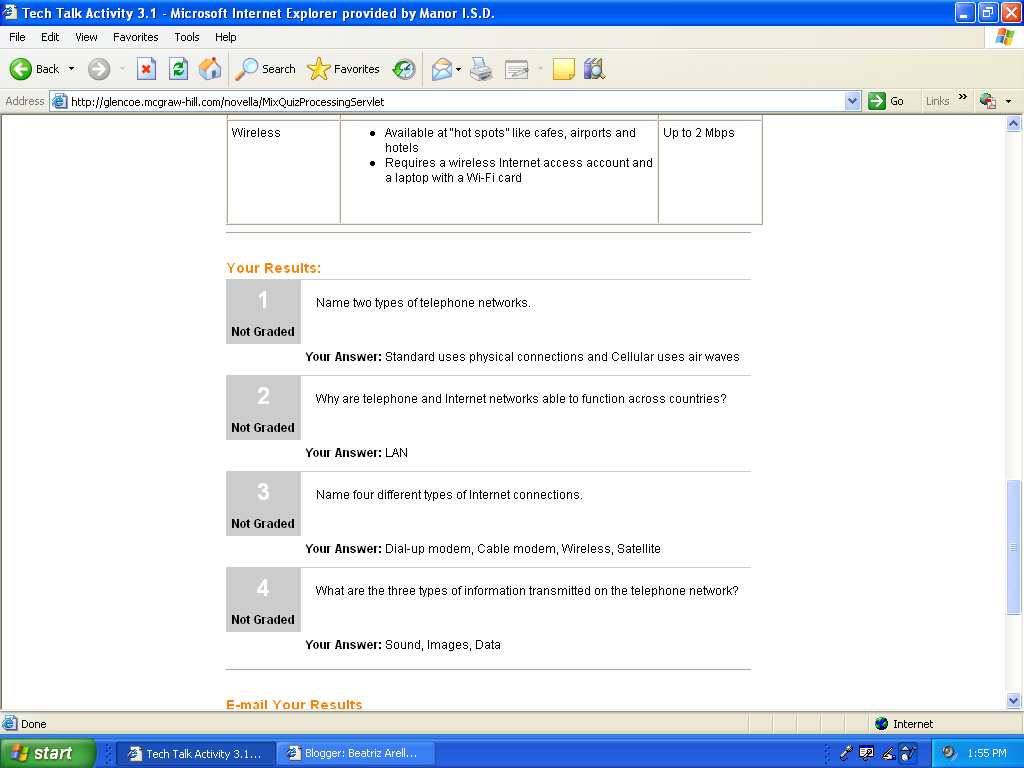Image resolution: width=1024 pixels, height=768 pixels.
Task: Click the vertical scrollbar thumb
Action: point(1014,547)
